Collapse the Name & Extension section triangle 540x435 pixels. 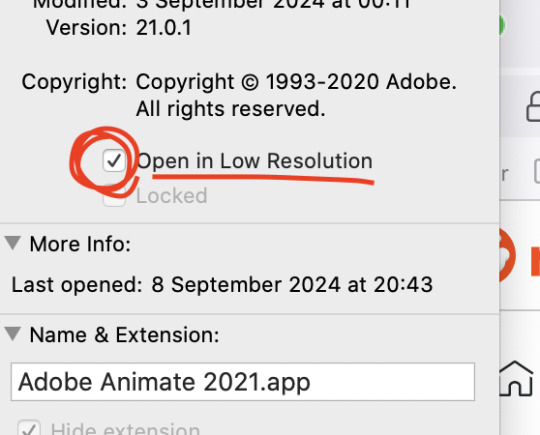(x=13, y=334)
